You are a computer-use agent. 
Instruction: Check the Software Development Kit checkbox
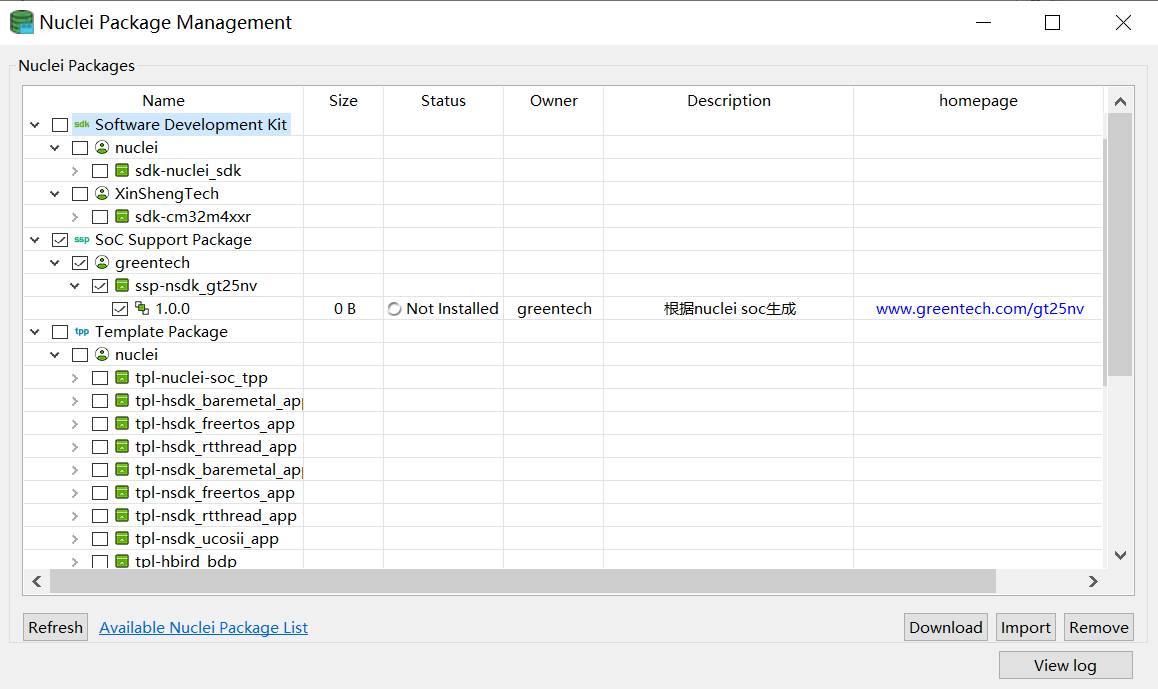tap(60, 126)
